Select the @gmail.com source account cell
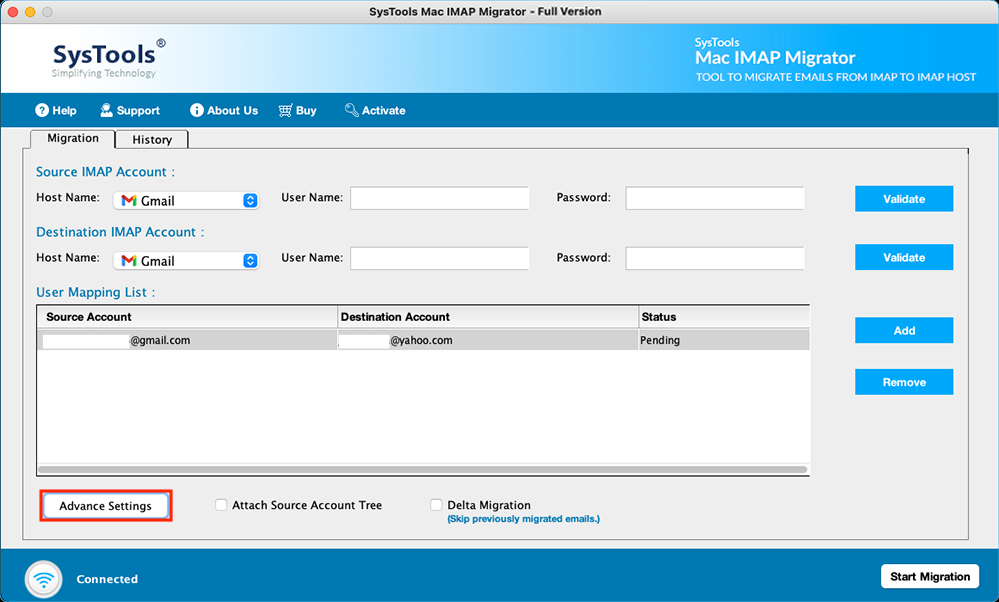 tap(187, 340)
